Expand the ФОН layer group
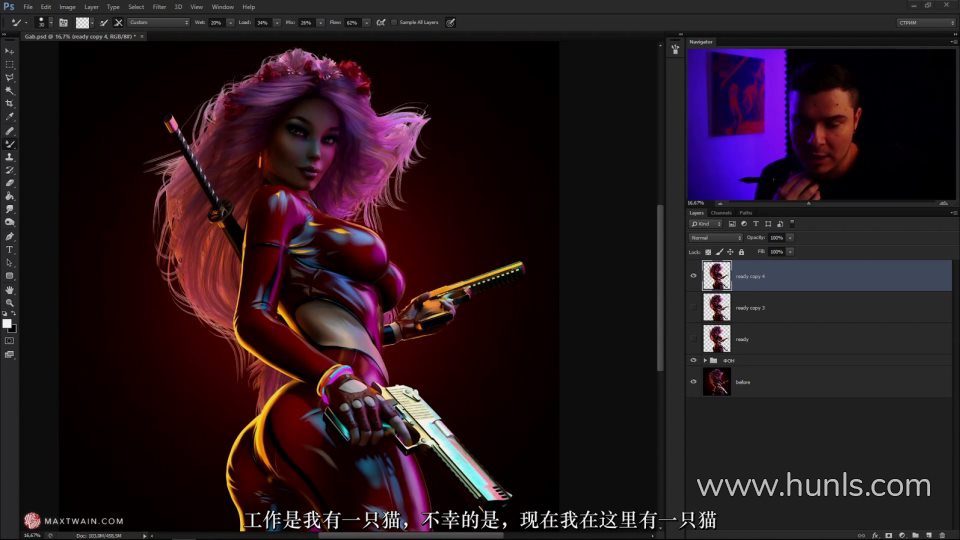The height and width of the screenshot is (540, 960). point(705,361)
